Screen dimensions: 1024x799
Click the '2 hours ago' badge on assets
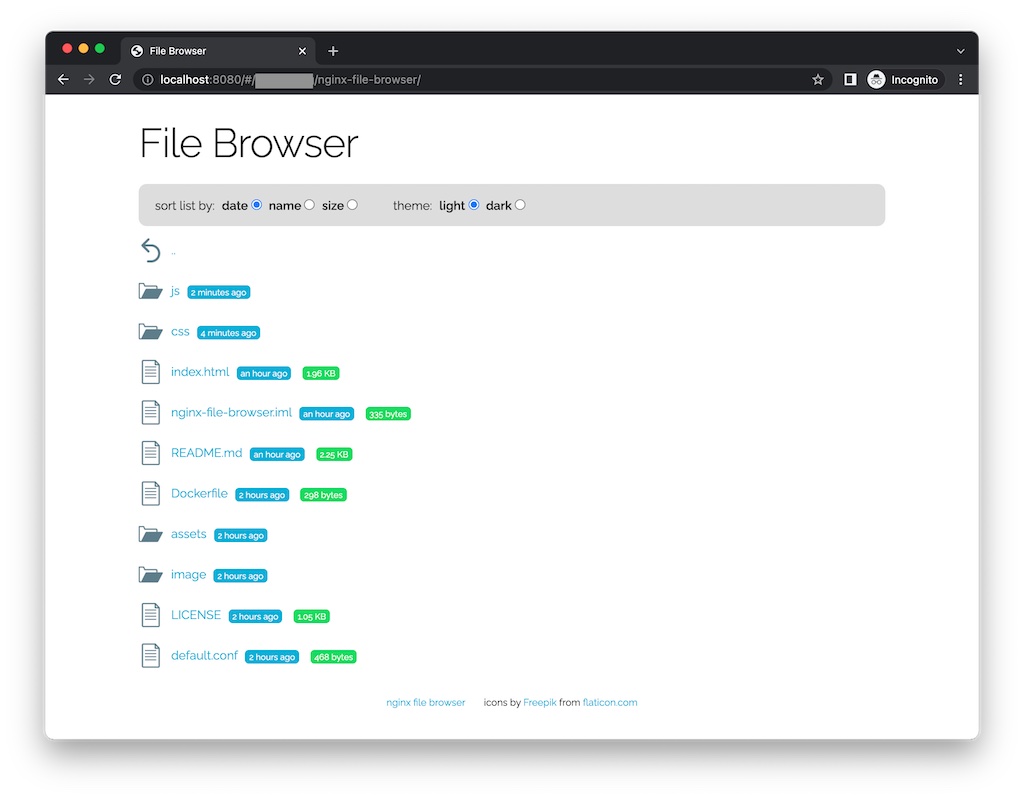[240, 535]
